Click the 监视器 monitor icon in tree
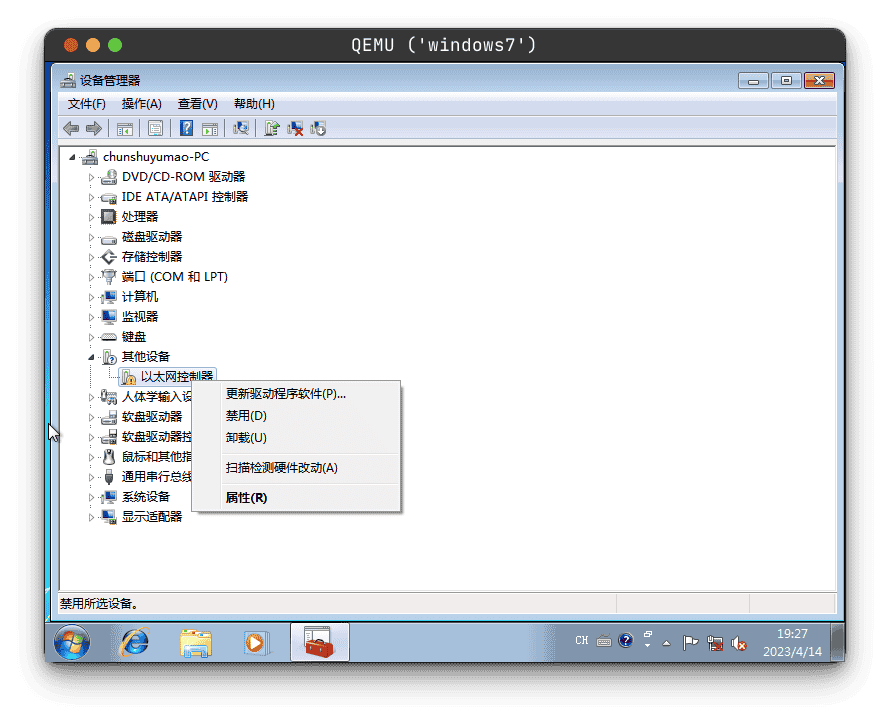Screen dimensions: 890x723 tap(108, 317)
